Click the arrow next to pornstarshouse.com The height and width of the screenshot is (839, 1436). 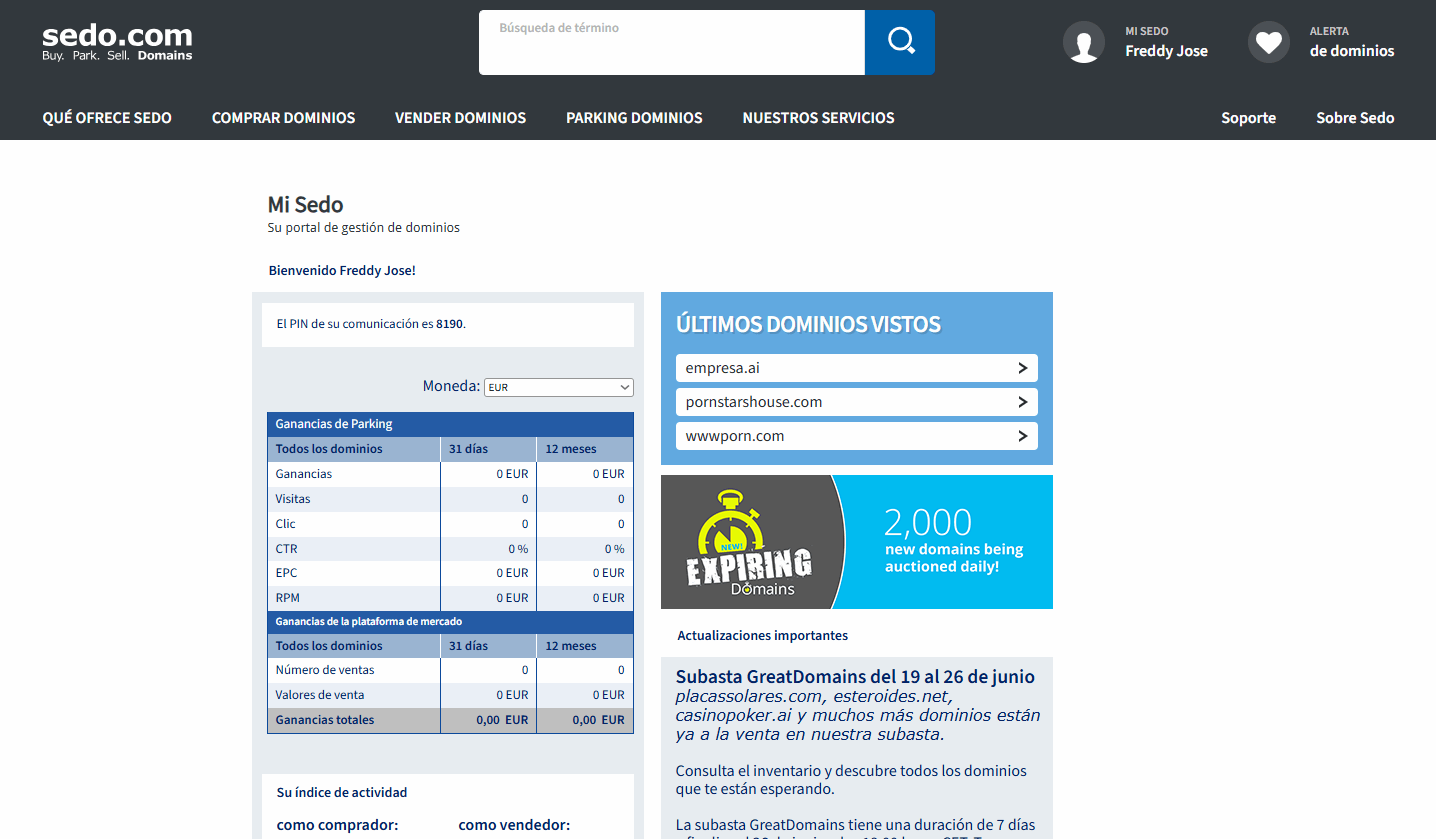(1023, 402)
